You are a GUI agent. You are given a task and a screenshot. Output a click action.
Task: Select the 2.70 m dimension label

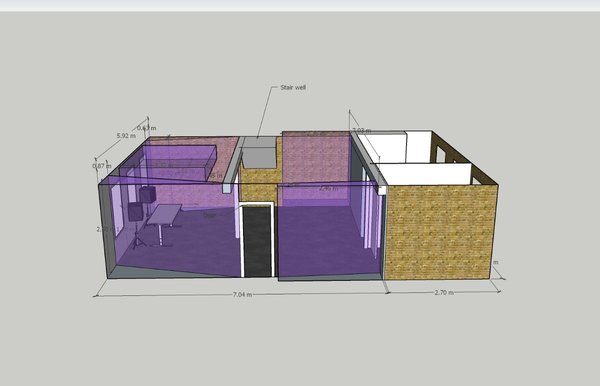(x=444, y=292)
